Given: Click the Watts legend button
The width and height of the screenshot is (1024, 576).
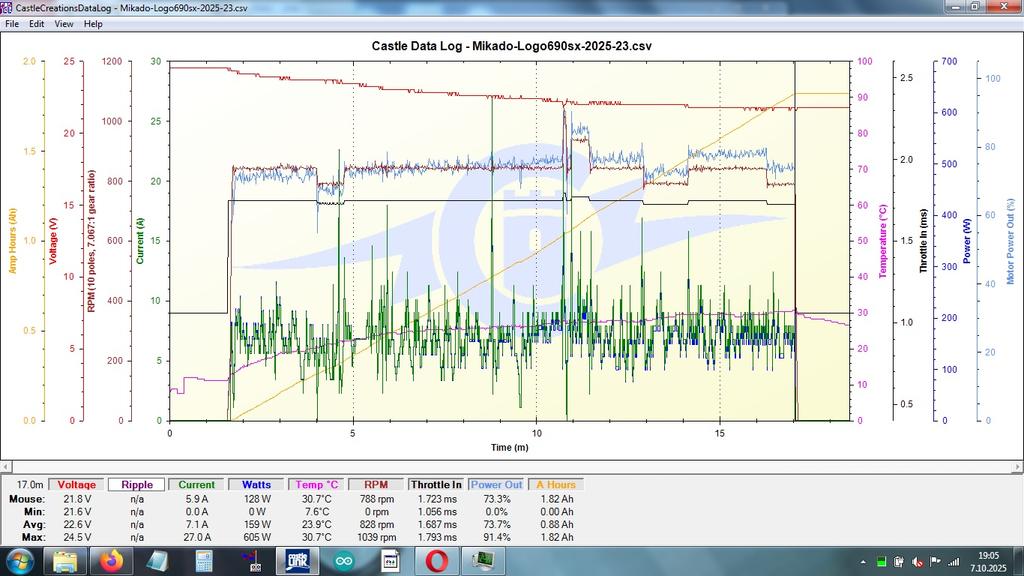Looking at the screenshot, I should (x=257, y=485).
